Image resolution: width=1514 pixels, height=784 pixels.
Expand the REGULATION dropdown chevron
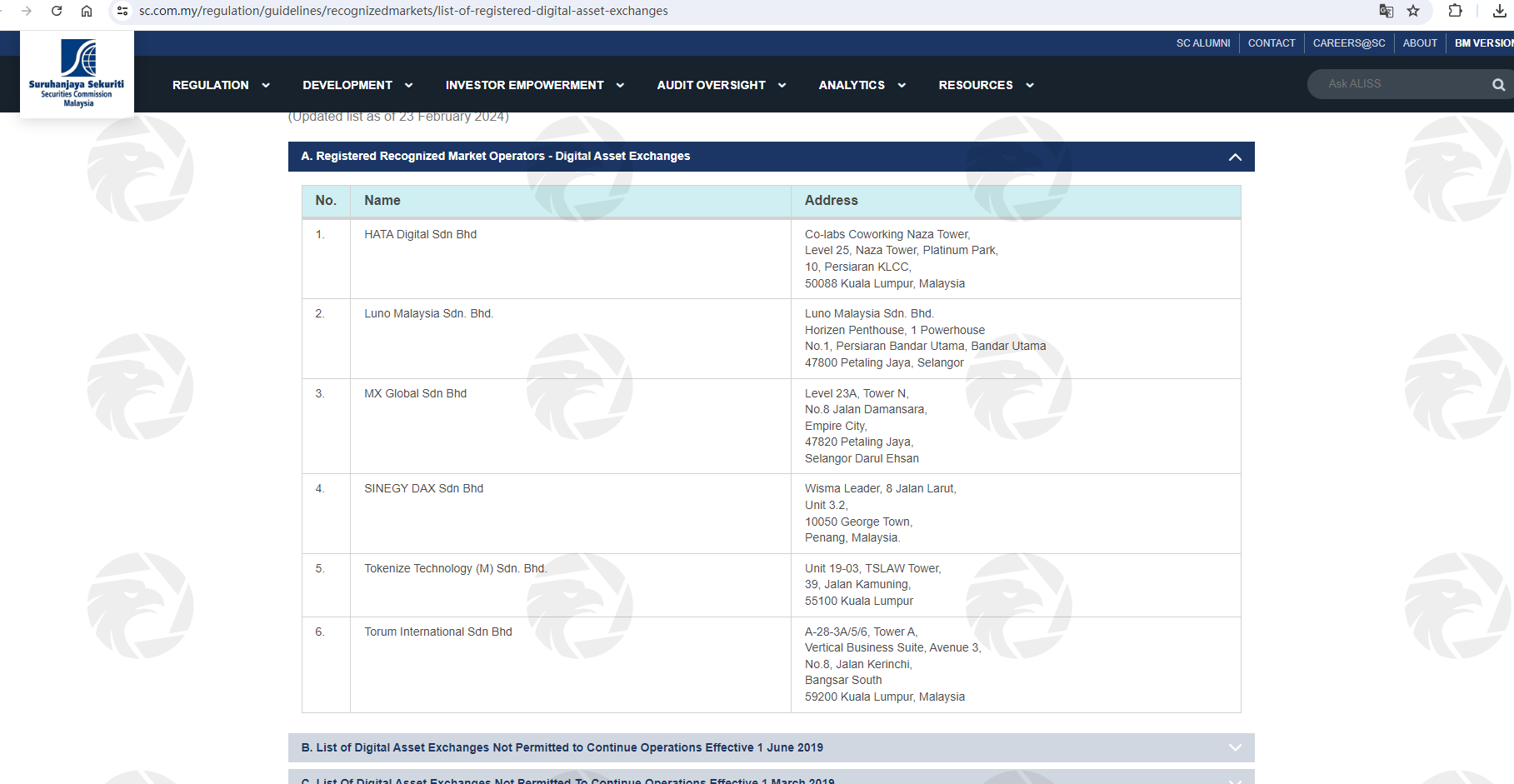266,85
